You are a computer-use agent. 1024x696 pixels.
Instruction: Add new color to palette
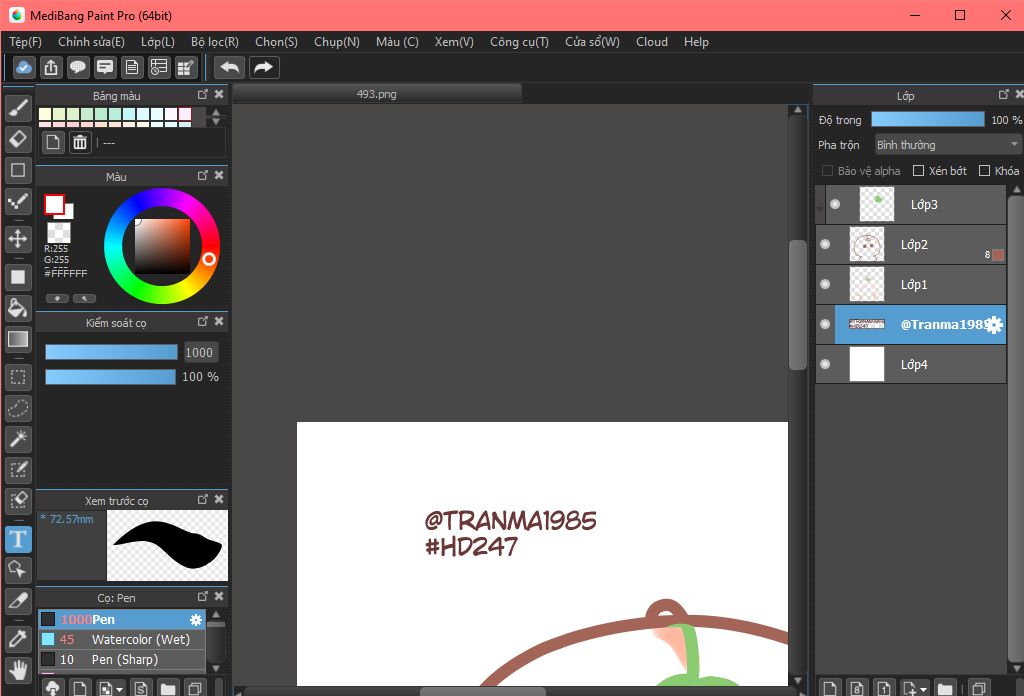pyautogui.click(x=53, y=142)
